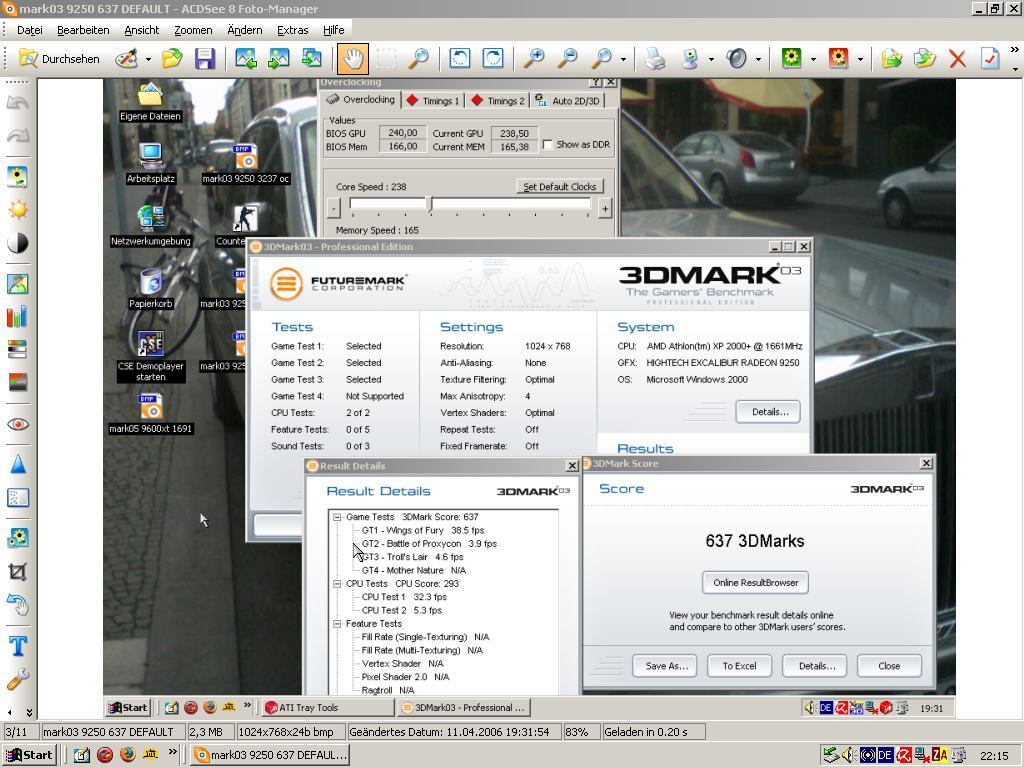Collapse the Game Tests tree node
The image size is (1024, 768).
point(338,517)
